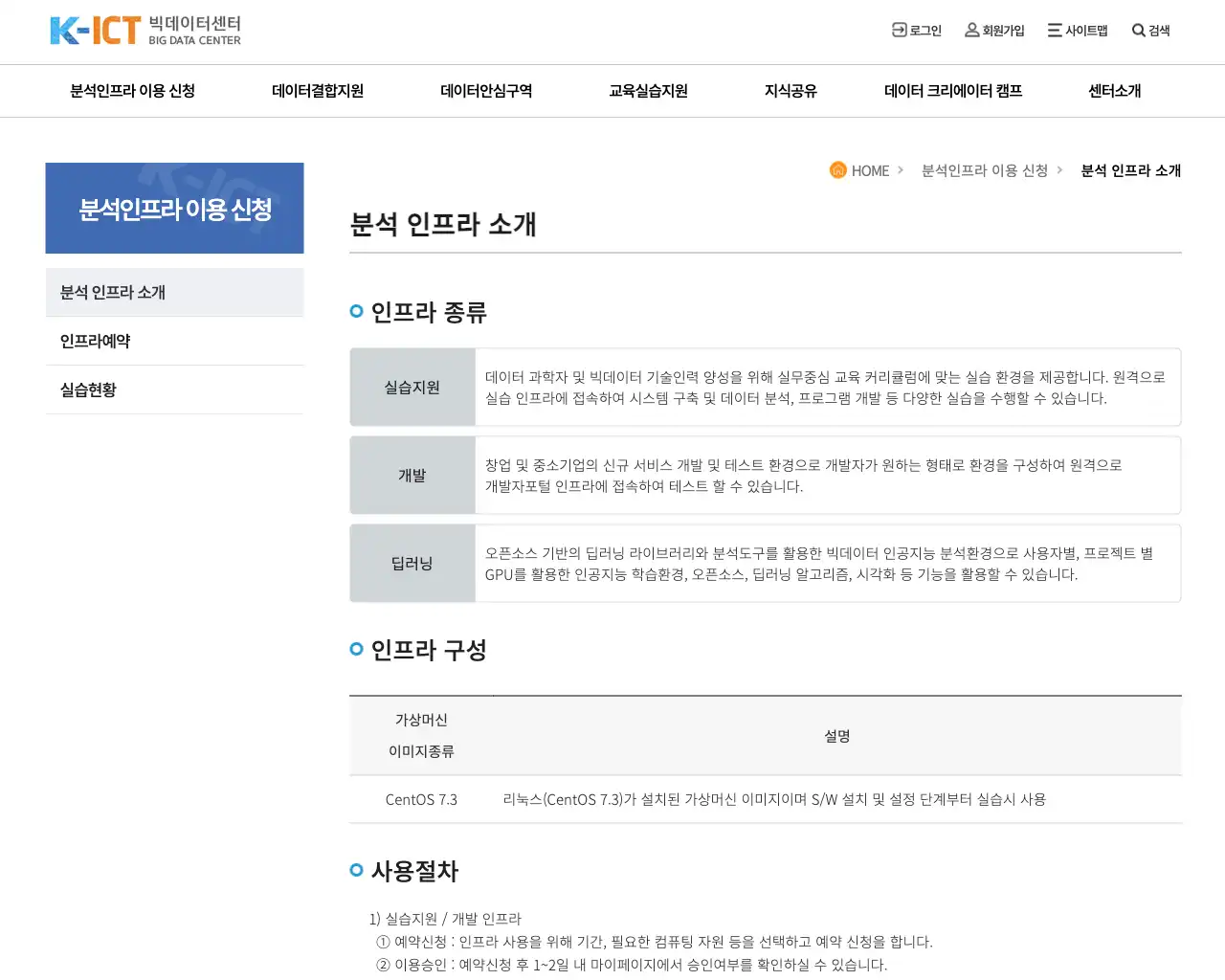Click the 실습지원 description text
Screen dimensions: 1225x980
825,388
